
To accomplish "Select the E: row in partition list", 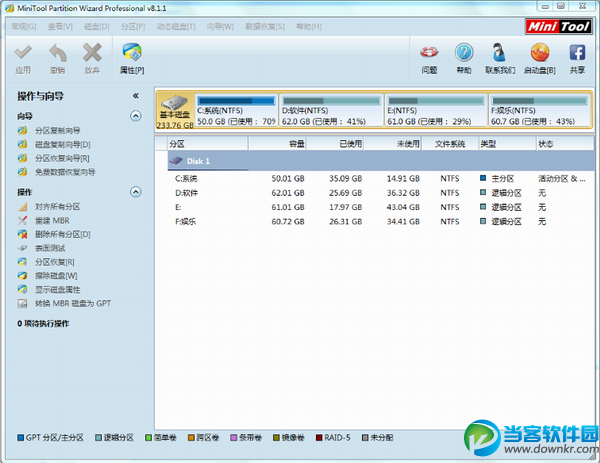I will (381, 207).
